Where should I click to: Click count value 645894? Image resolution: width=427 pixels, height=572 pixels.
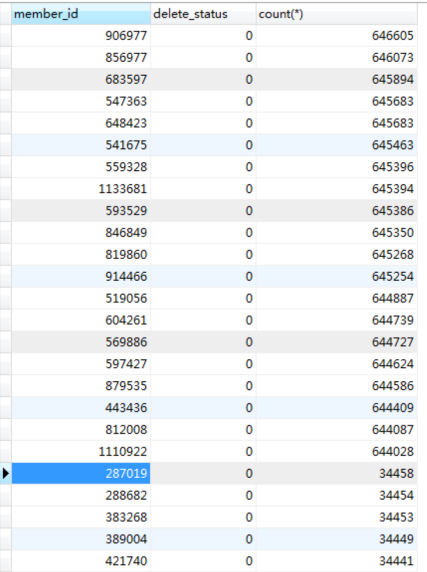click(x=393, y=80)
